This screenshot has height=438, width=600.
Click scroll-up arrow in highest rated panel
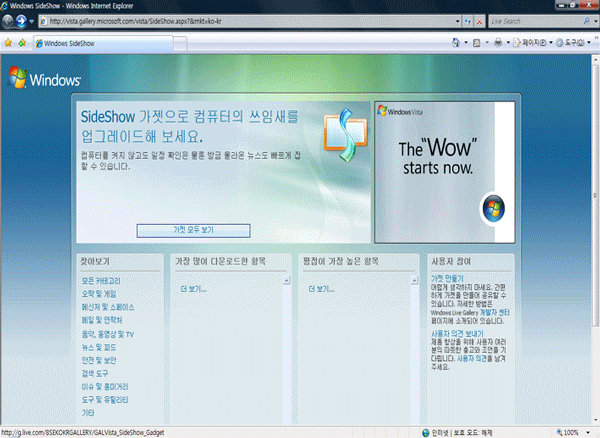click(x=414, y=280)
